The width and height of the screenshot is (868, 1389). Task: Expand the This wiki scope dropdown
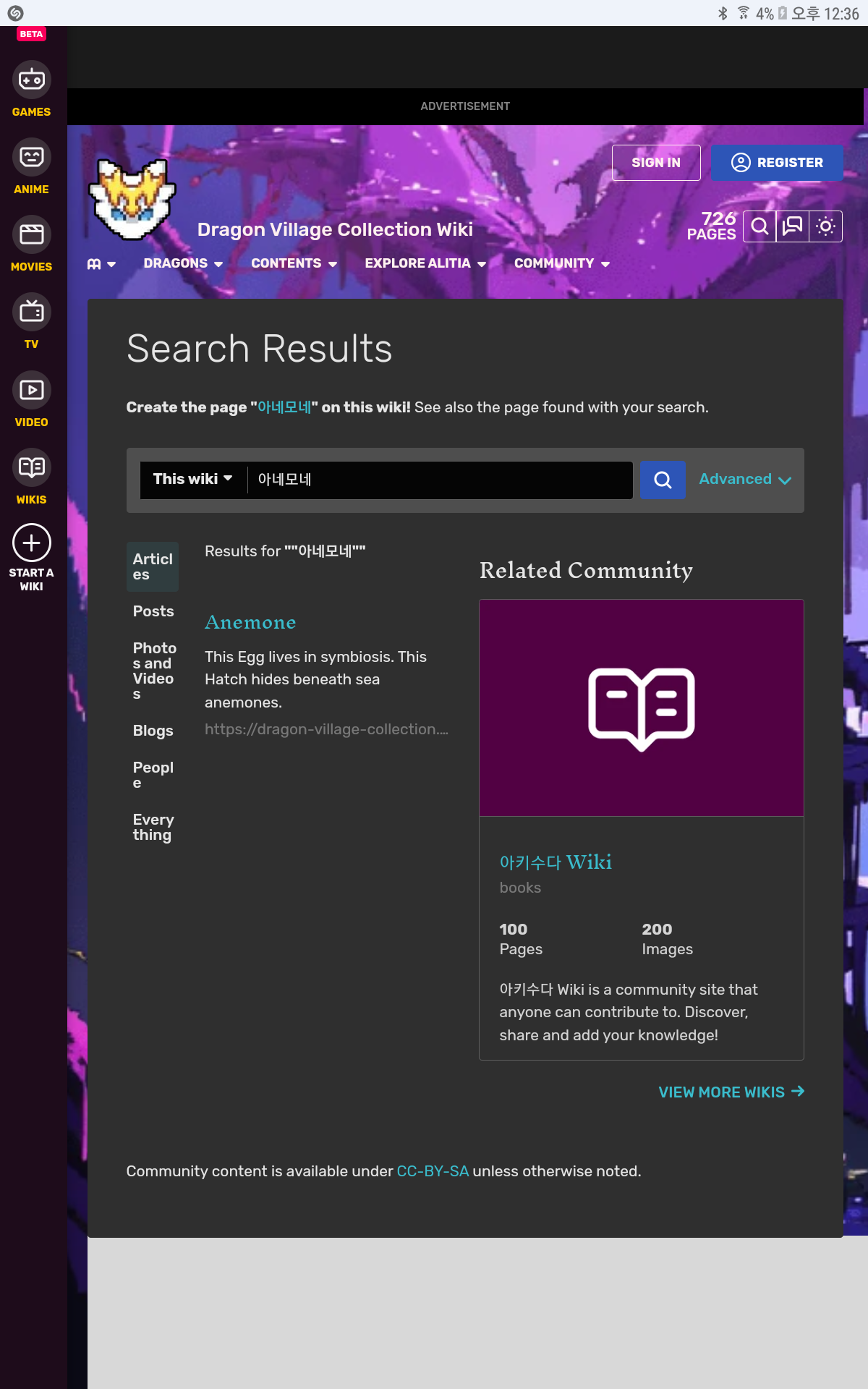tap(192, 480)
